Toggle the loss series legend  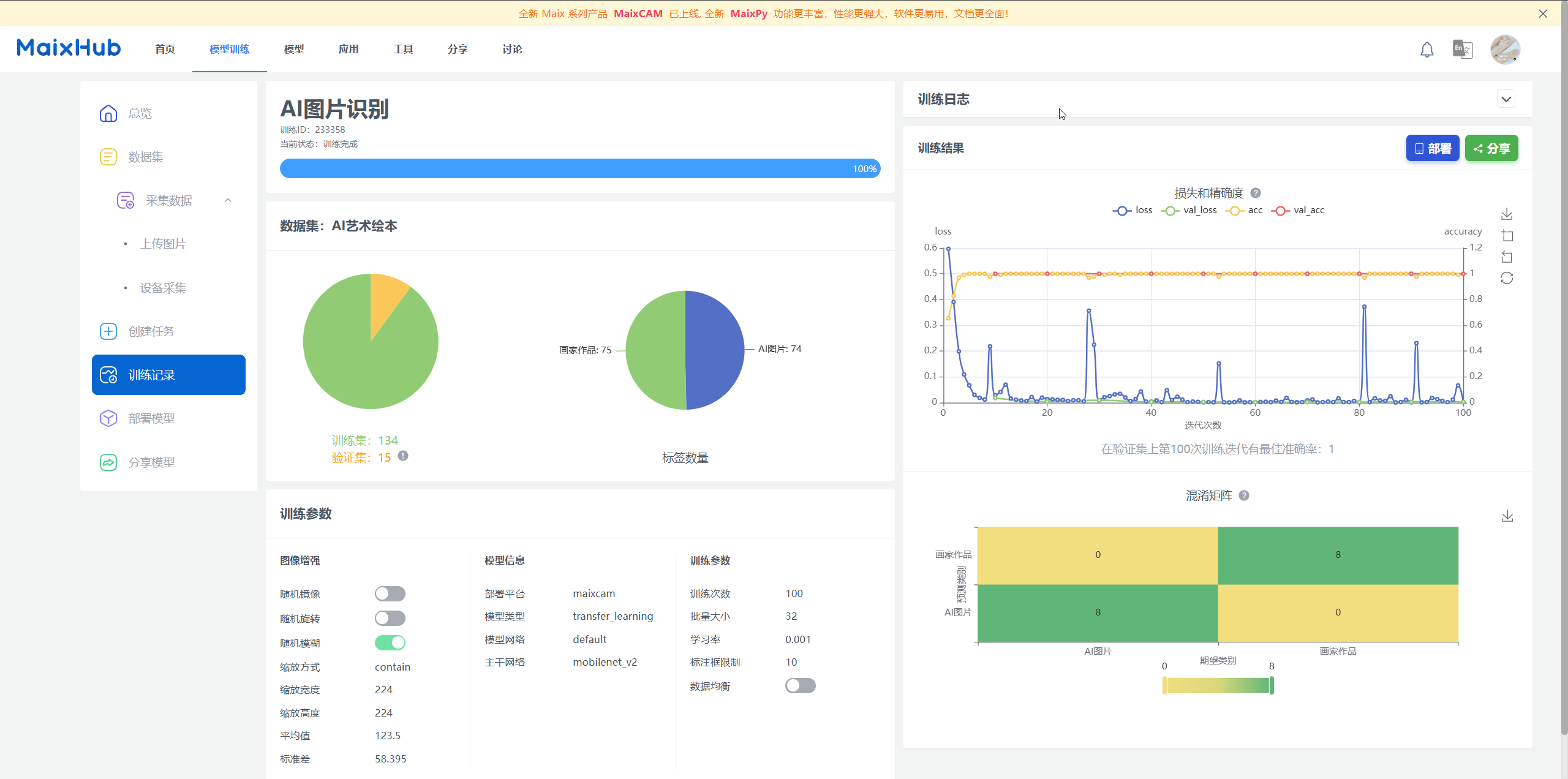(x=1133, y=210)
